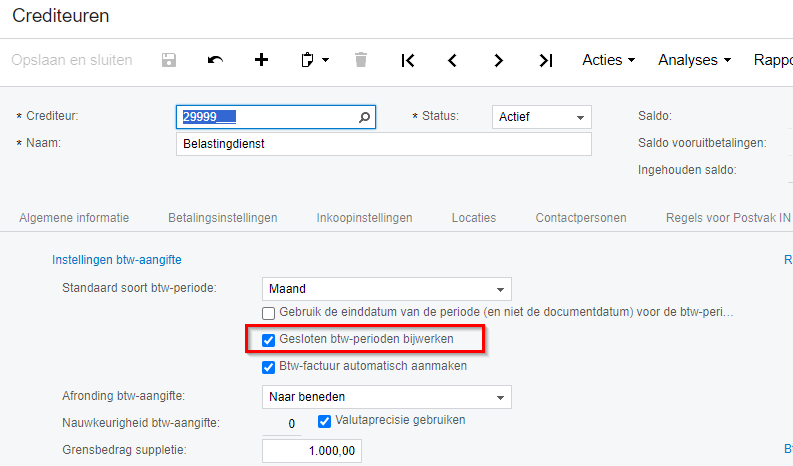The height and width of the screenshot is (466, 793).
Task: Open the Acties menu
Action: point(608,60)
